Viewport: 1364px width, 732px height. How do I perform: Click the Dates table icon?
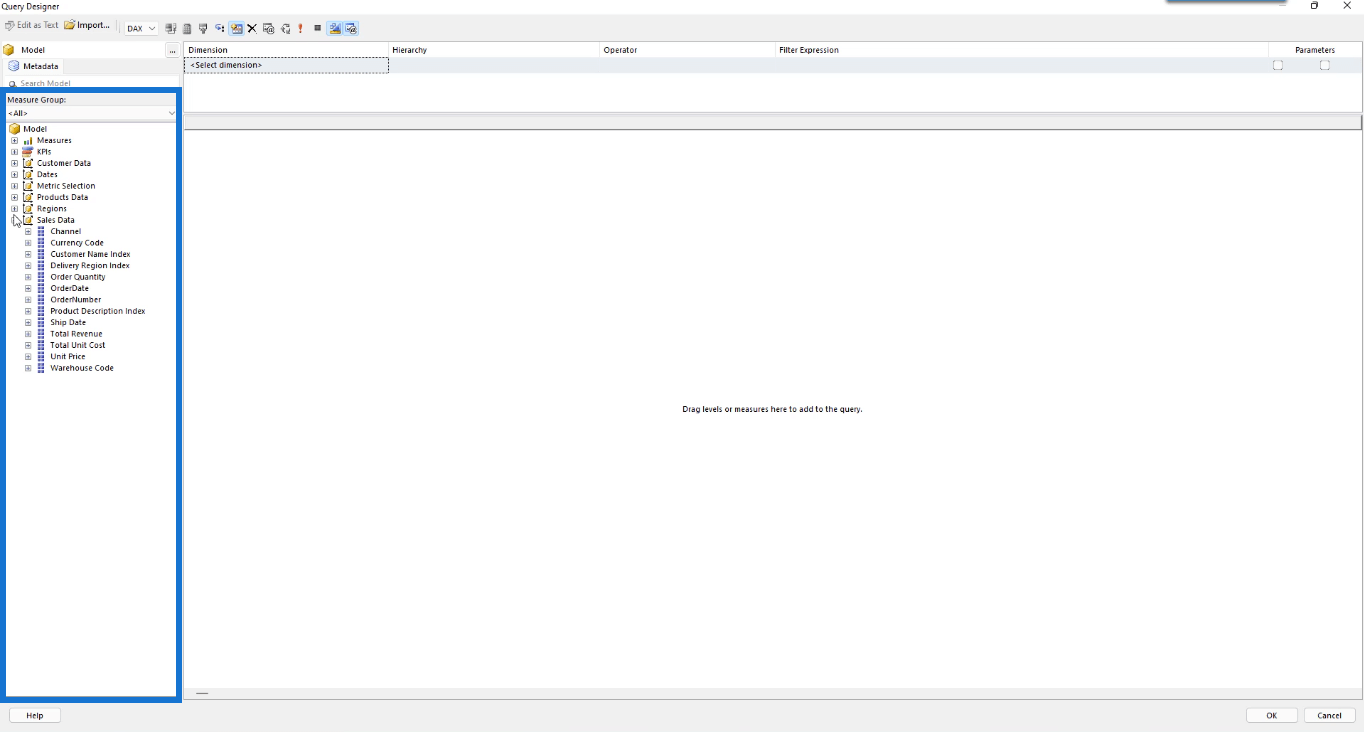[28, 174]
